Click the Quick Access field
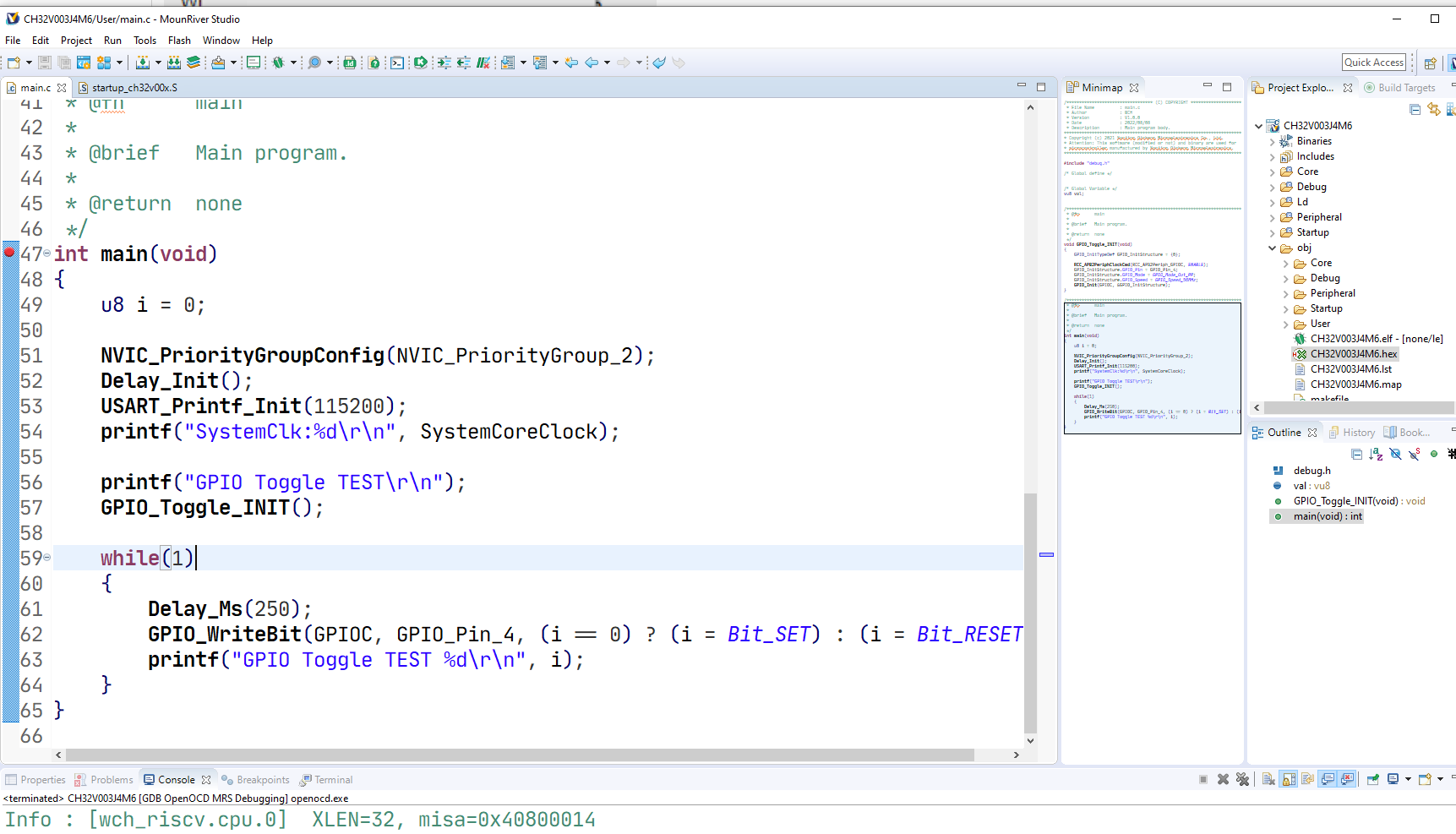This screenshot has height=834, width=1456. click(1374, 63)
